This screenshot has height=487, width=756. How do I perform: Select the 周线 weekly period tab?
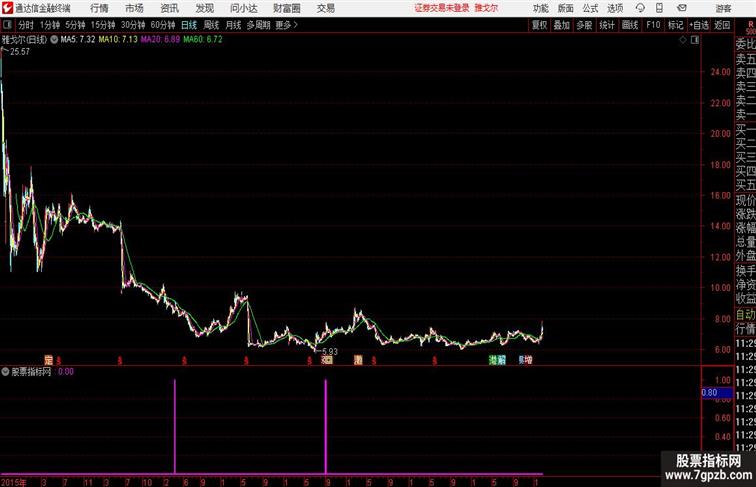click(x=211, y=25)
